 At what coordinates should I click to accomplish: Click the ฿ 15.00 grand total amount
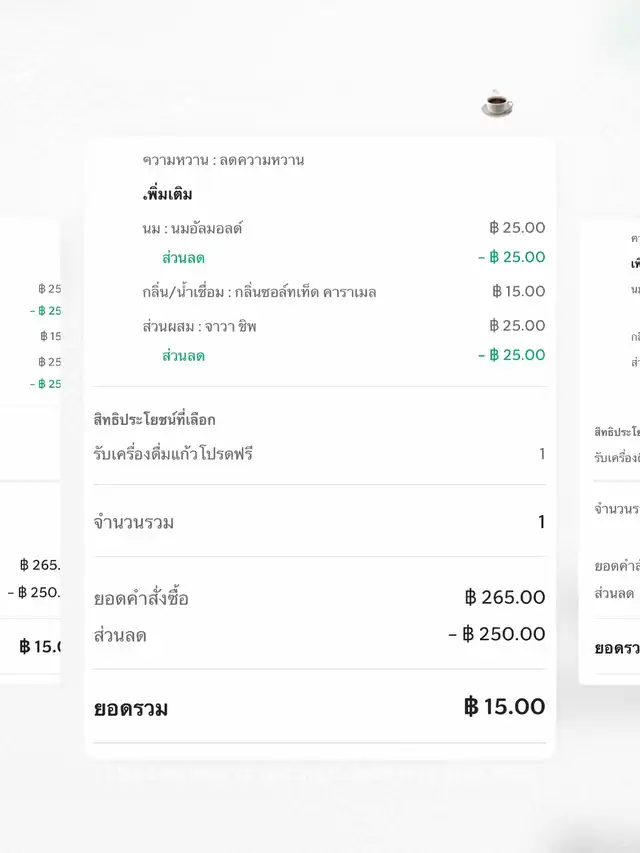[505, 707]
